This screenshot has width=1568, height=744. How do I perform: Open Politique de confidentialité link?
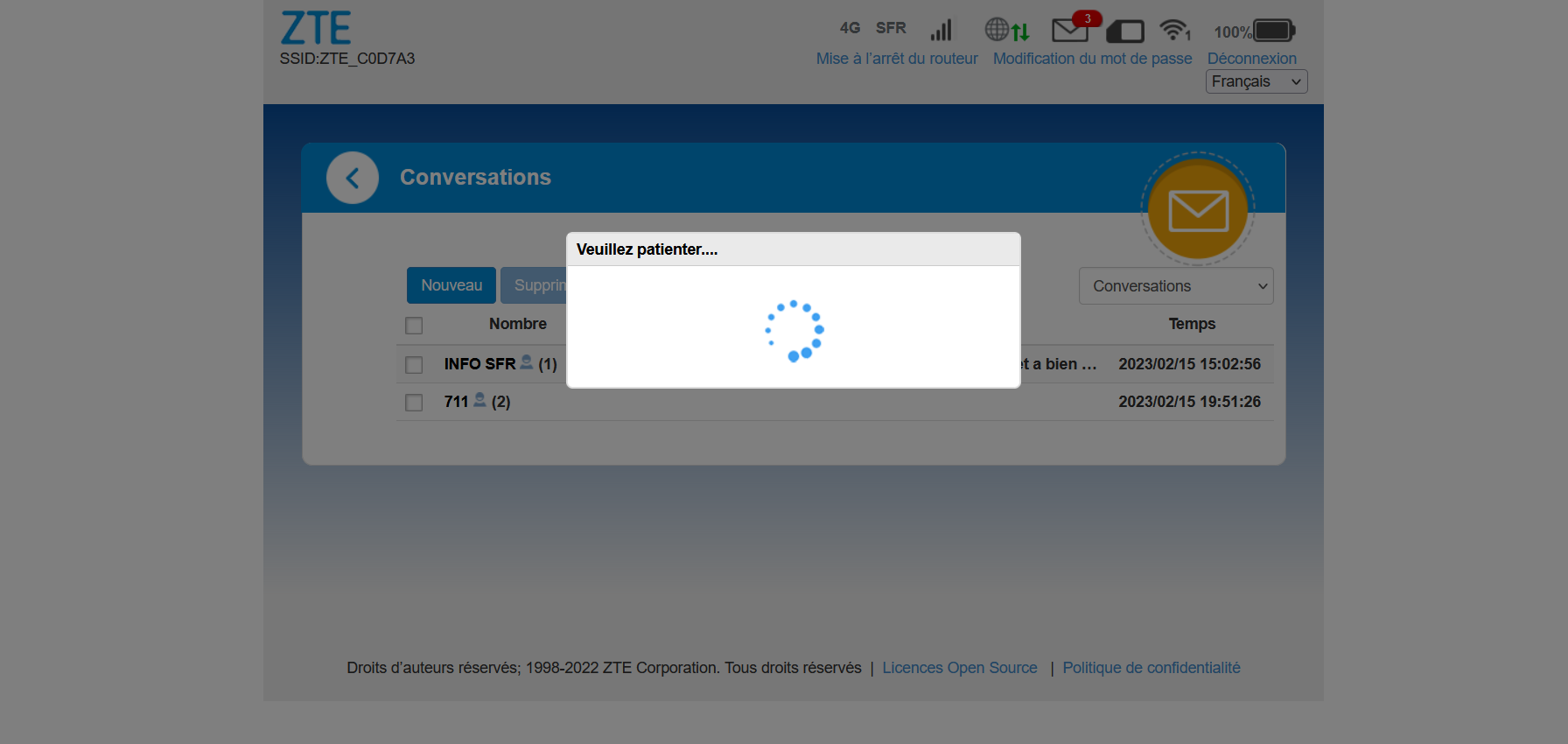tap(1151, 668)
